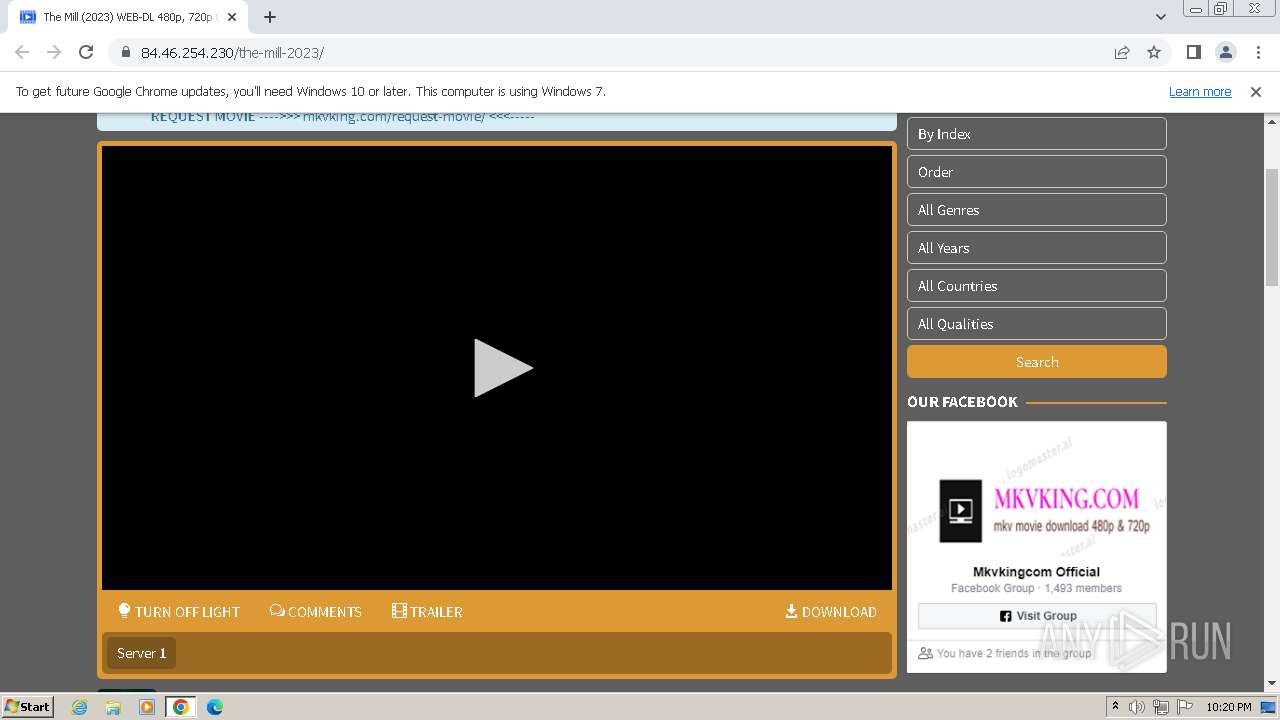The height and width of the screenshot is (720, 1280).
Task: Expand the By Index dropdown
Action: point(1036,134)
